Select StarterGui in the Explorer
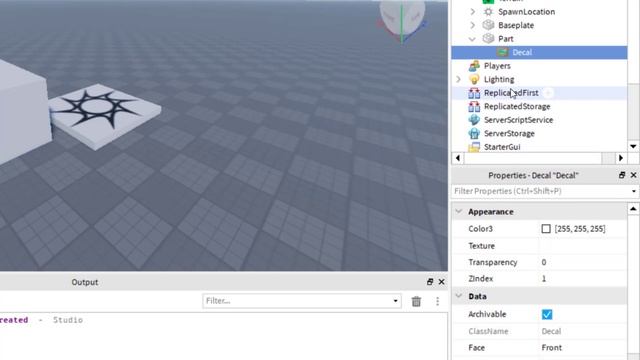 502,147
